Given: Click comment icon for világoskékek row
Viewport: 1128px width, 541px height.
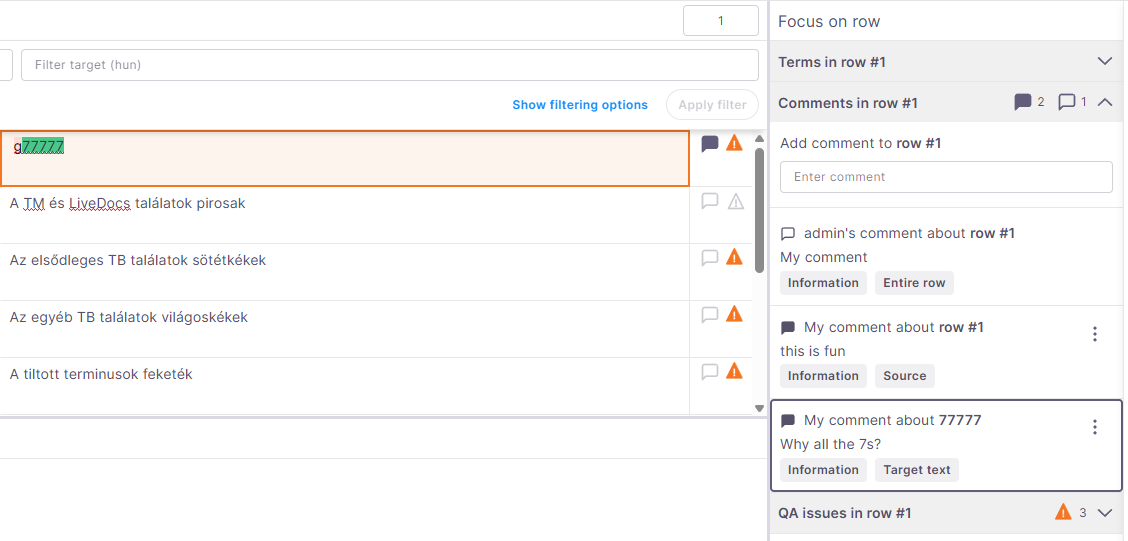Looking at the screenshot, I should 710,314.
